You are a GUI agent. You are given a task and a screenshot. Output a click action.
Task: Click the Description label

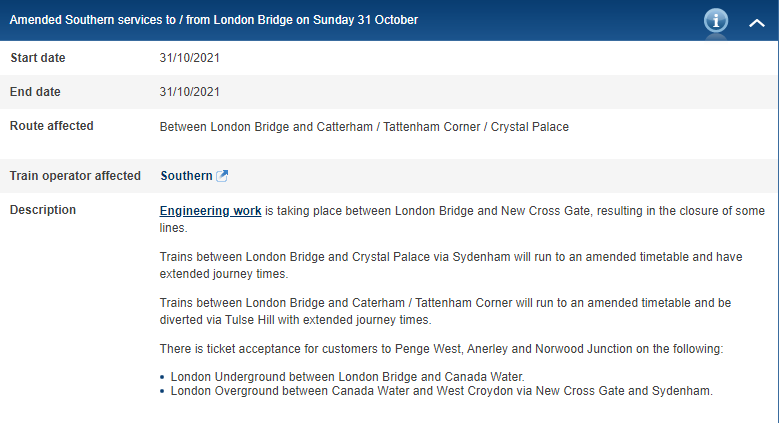[x=43, y=210]
